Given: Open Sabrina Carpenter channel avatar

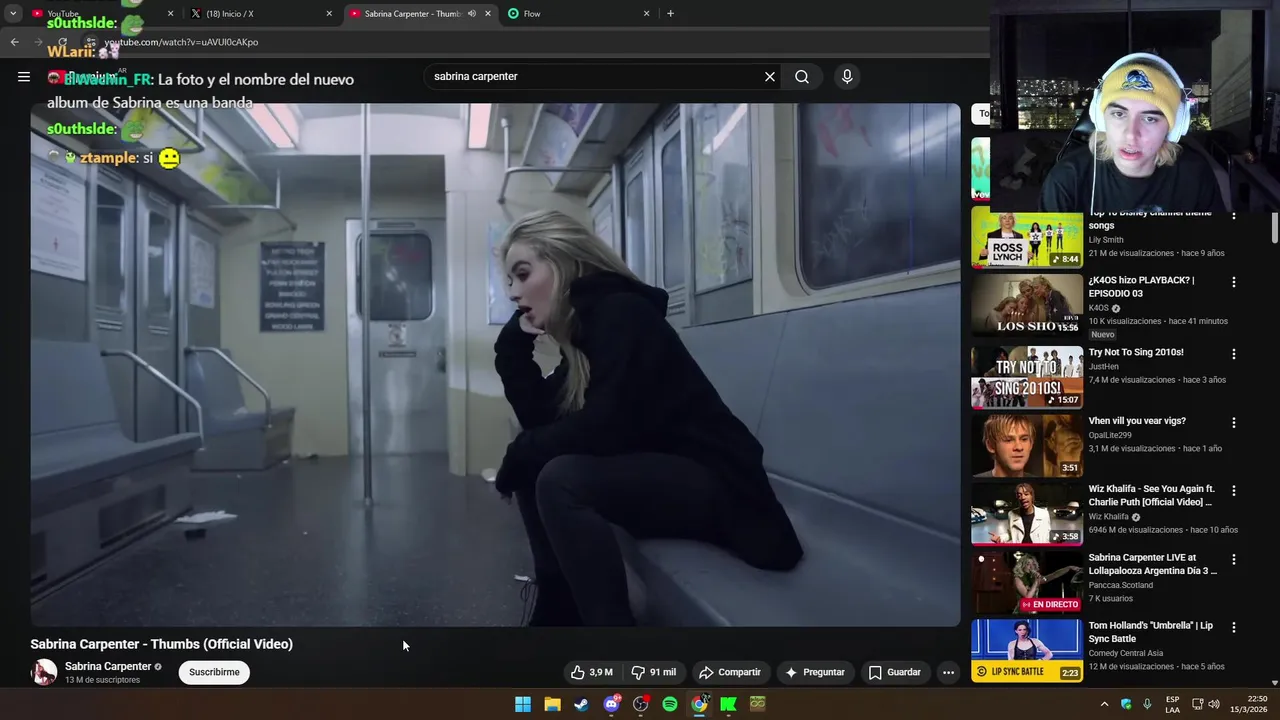Looking at the screenshot, I should (x=44, y=672).
